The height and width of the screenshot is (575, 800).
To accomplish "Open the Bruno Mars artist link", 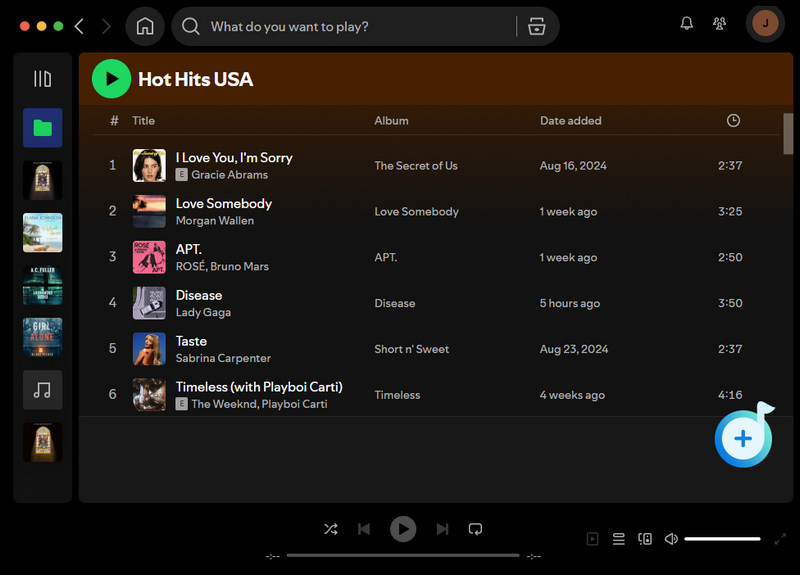I will tap(239, 267).
